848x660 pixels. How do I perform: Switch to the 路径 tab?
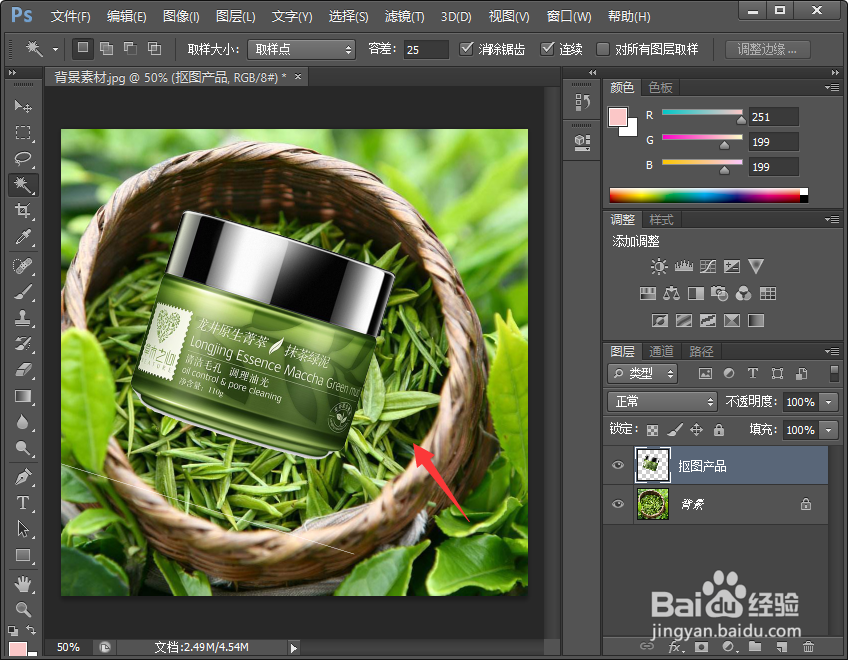click(x=701, y=352)
